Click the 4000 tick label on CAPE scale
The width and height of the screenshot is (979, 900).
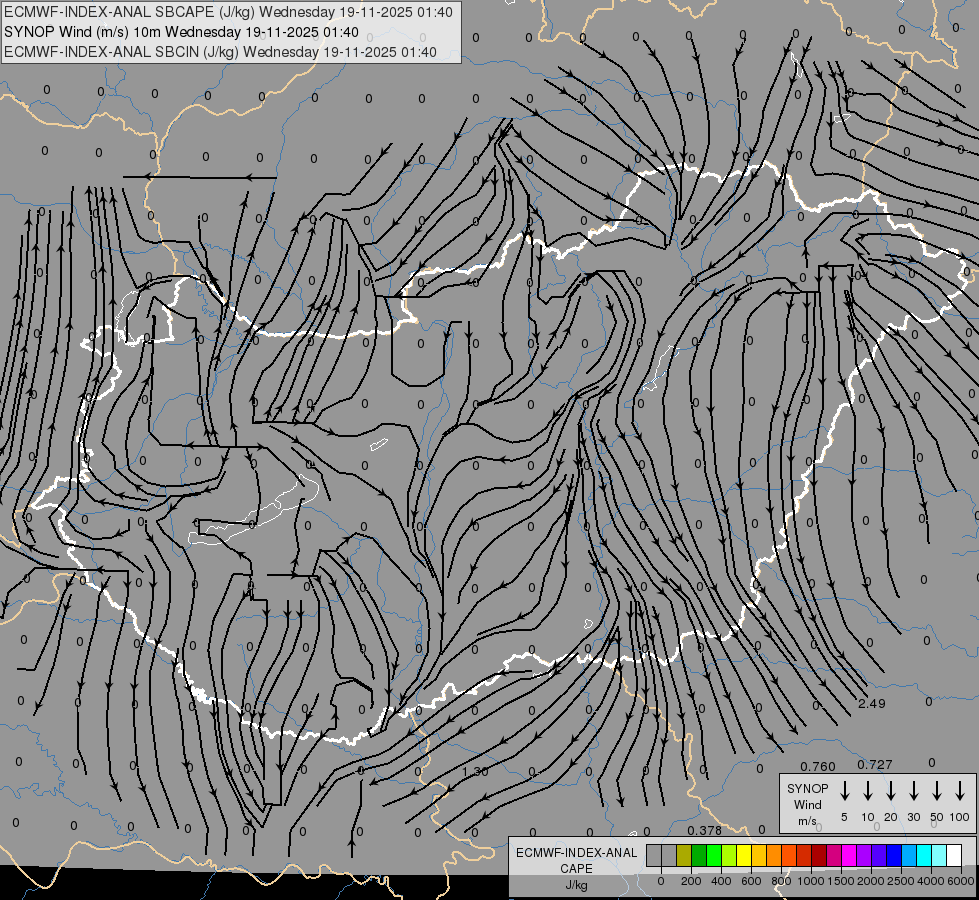tap(931, 881)
